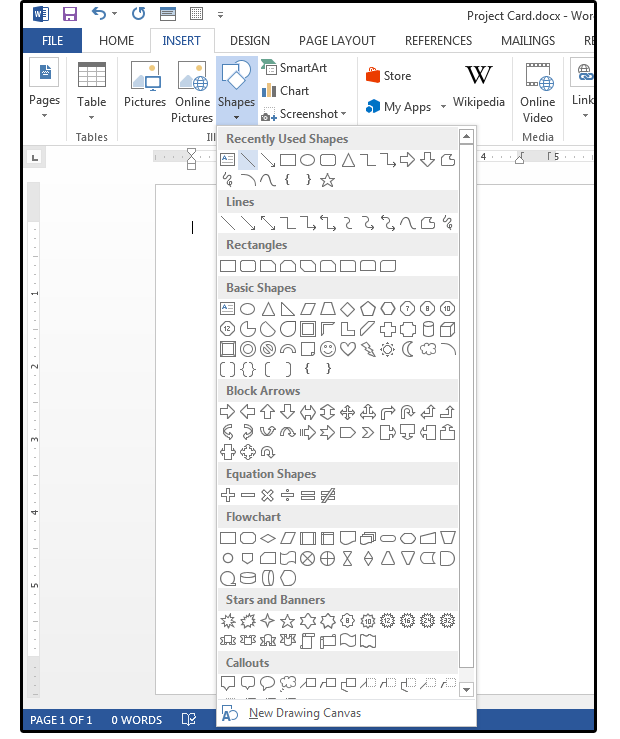The image size is (620, 739).
Task: Click the quick access table grid icon
Action: click(x=196, y=14)
